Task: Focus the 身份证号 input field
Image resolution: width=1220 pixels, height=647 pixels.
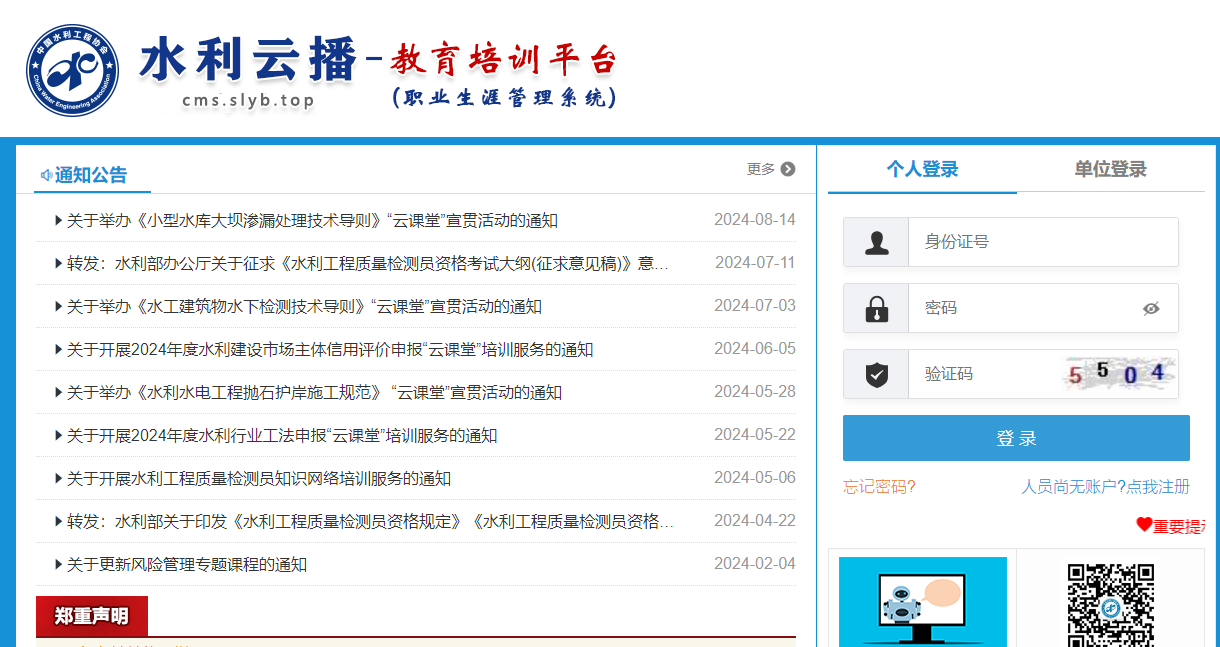Action: coord(1040,242)
